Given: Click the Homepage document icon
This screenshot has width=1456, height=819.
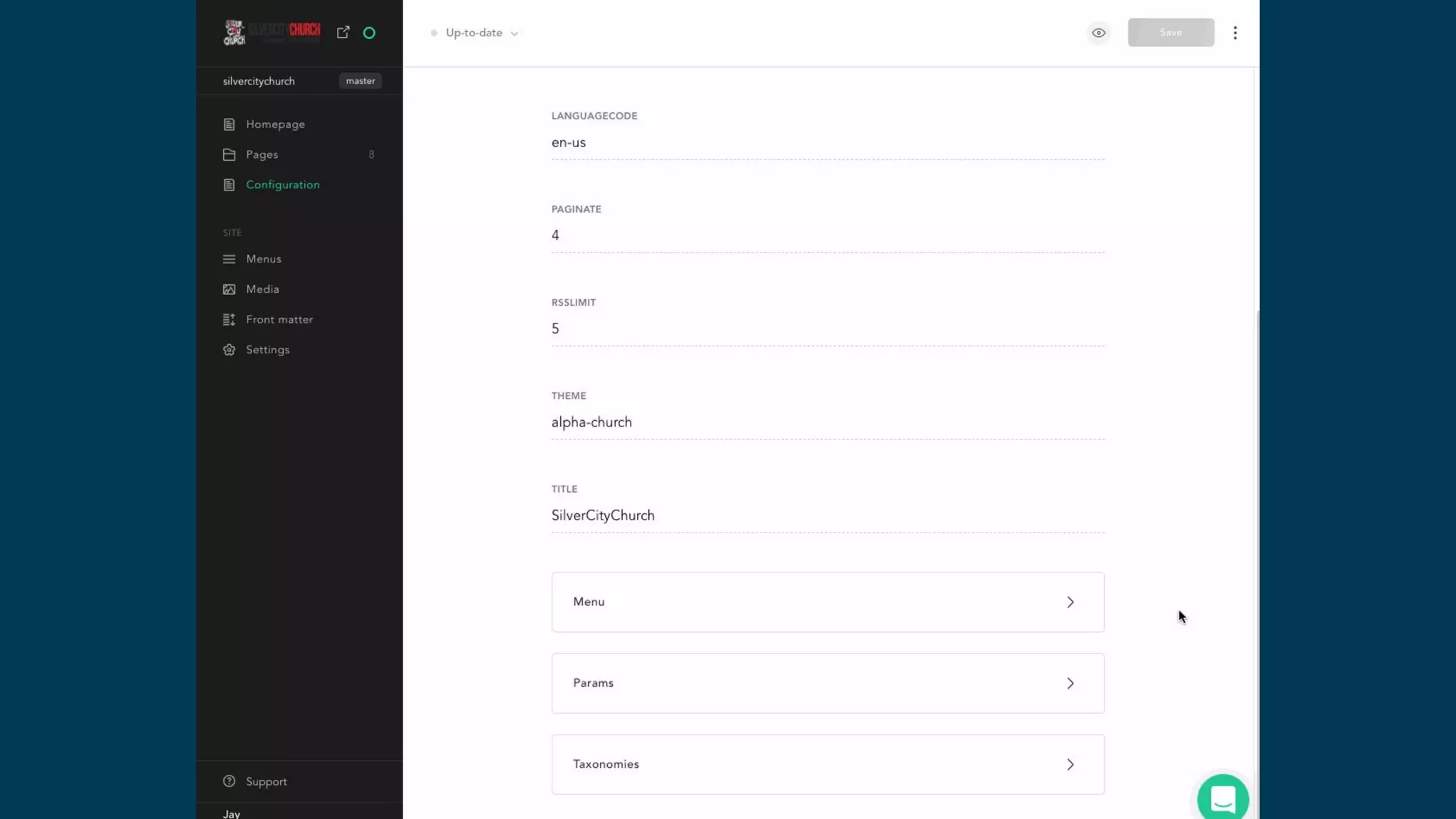Looking at the screenshot, I should 229,124.
